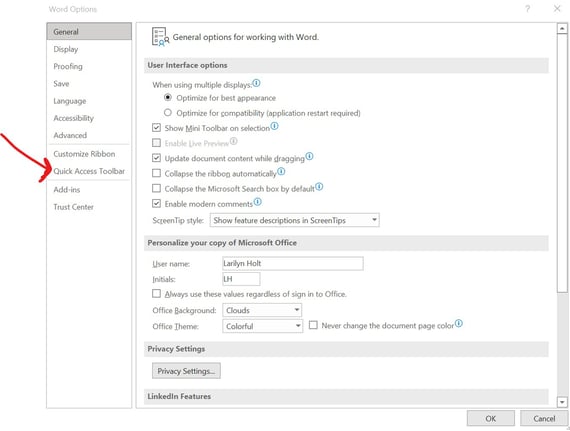Click the Help question mark icon
Image resolution: width=570 pixels, height=431 pixels.
[x=527, y=9]
